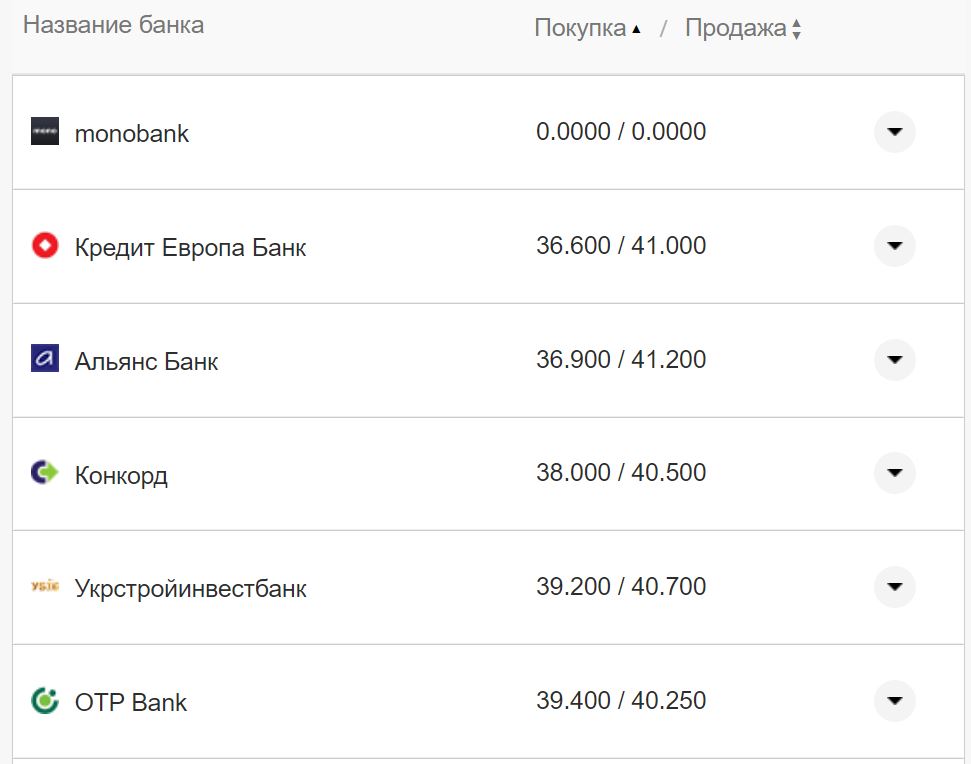Toggle open the monobank row details

tap(894, 132)
